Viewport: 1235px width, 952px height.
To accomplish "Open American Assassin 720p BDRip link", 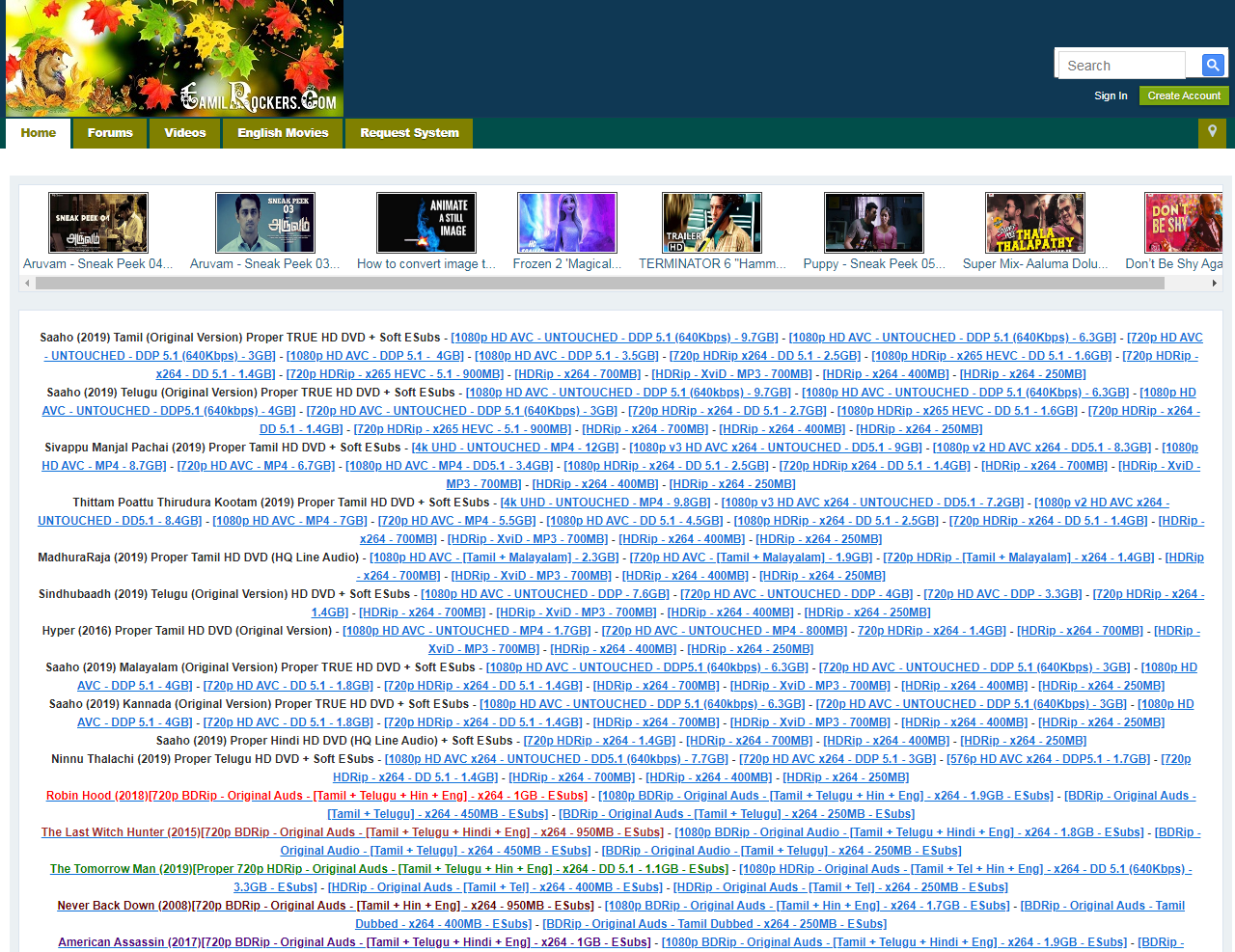I will (x=354, y=942).
